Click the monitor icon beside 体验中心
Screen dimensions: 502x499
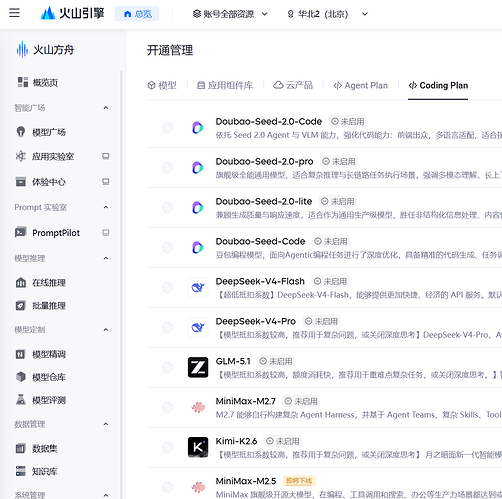(x=106, y=182)
